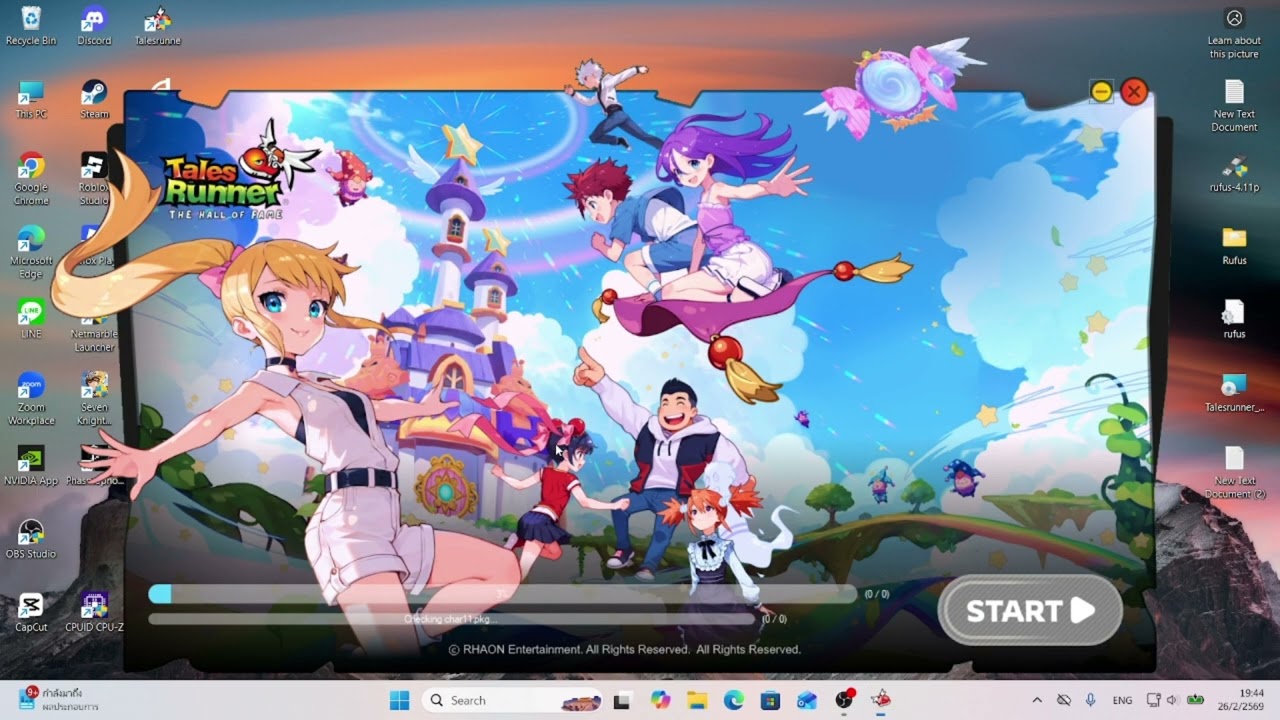Click the battery icon in system tray
Image resolution: width=1280 pixels, height=720 pixels.
point(1195,700)
